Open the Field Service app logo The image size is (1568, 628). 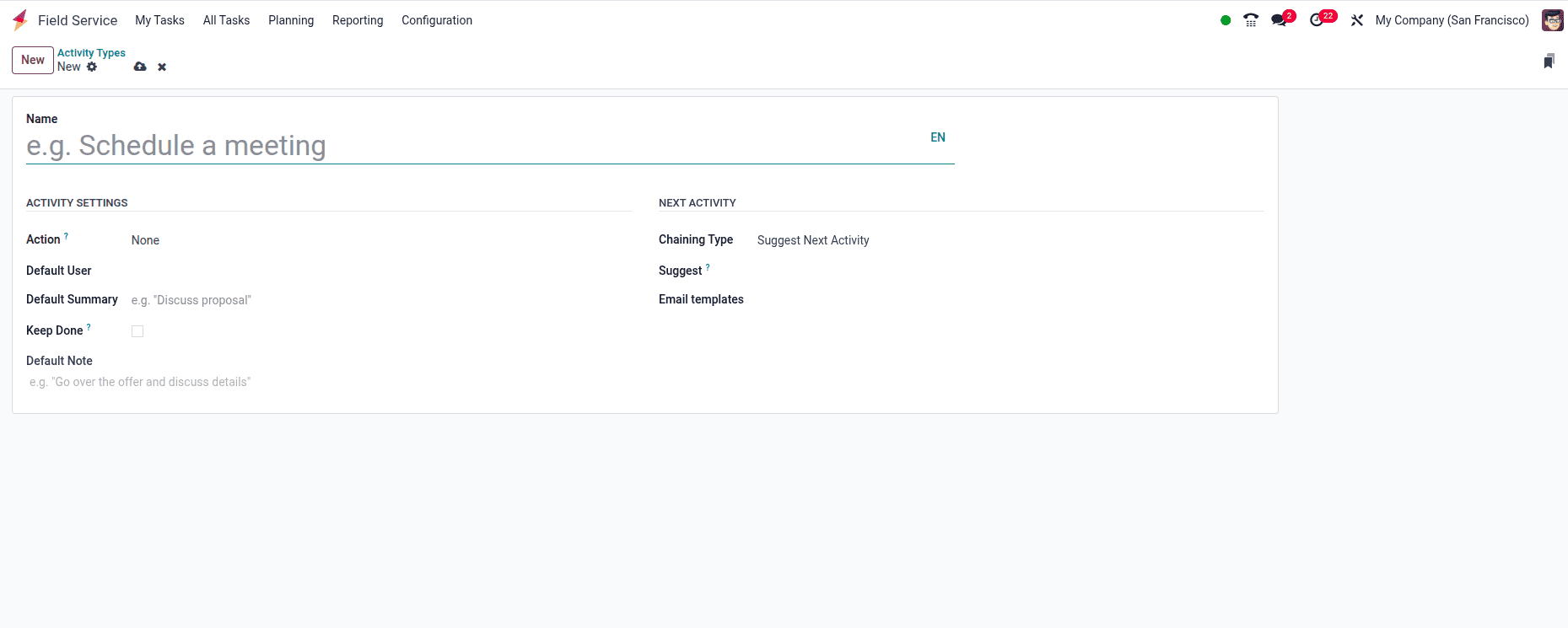tap(20, 20)
